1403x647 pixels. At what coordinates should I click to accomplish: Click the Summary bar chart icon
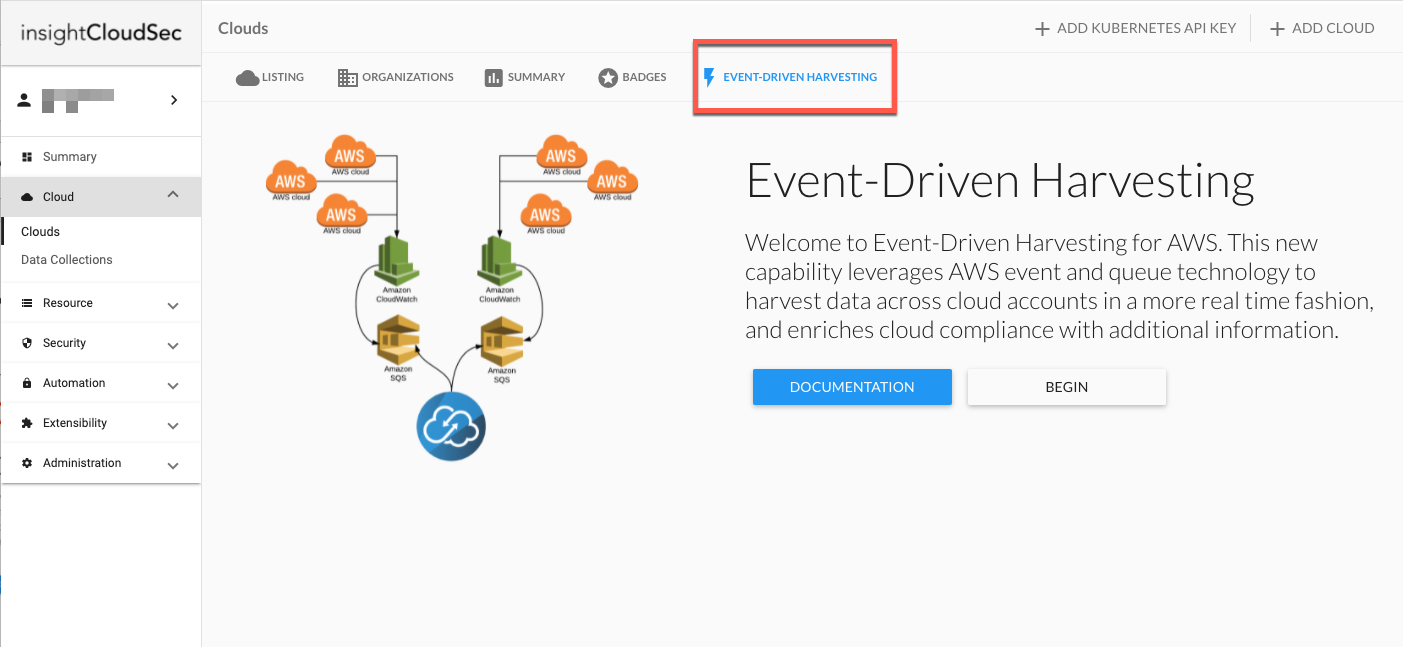click(x=493, y=78)
